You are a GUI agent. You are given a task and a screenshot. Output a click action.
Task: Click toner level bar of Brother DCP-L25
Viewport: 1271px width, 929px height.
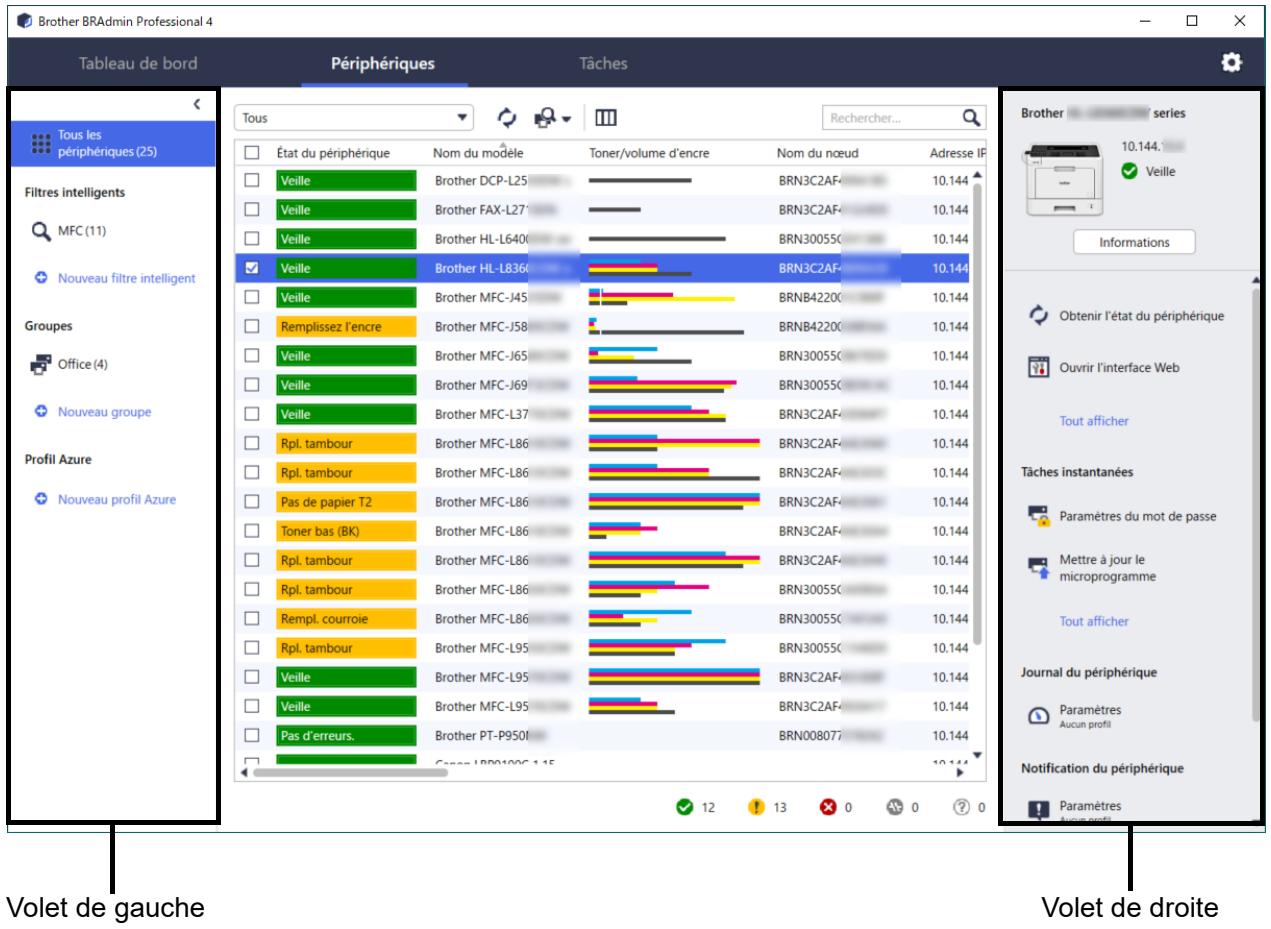click(640, 181)
